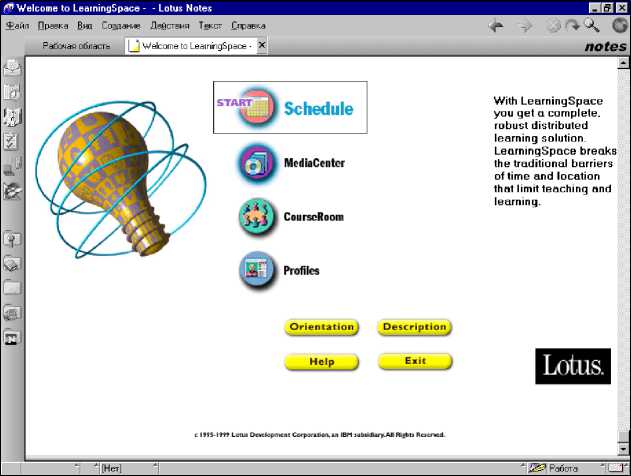
Task: Open the Работа location popup in status bar
Action: click(x=563, y=468)
